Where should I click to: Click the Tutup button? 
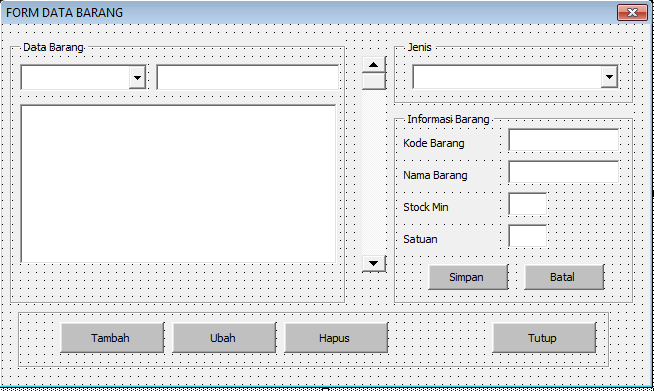(544, 338)
